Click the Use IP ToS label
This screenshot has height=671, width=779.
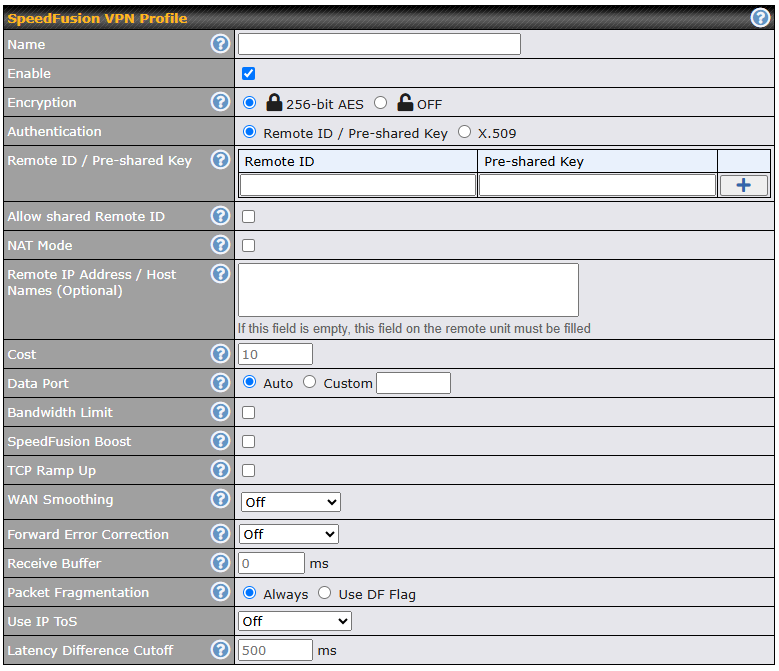point(42,621)
